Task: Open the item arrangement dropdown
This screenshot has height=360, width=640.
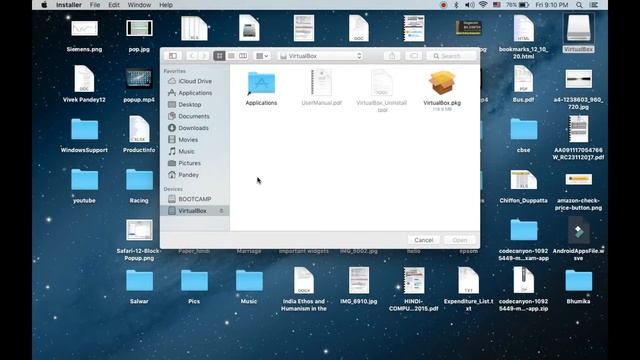Action: 262,56
